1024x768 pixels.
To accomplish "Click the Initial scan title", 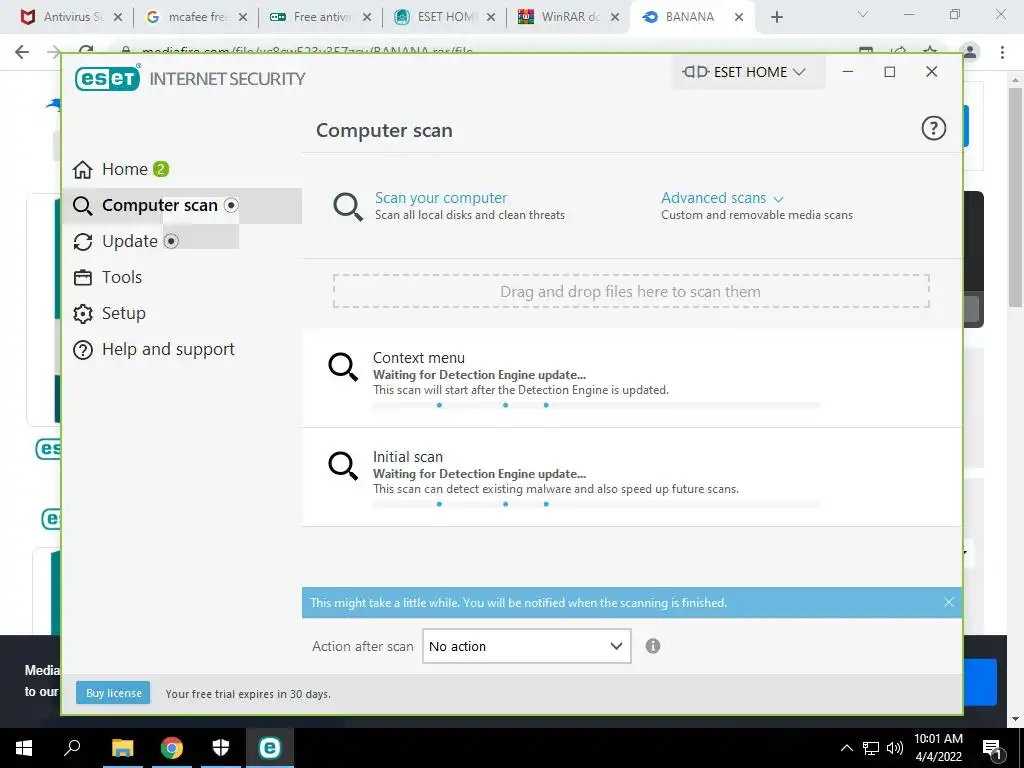I will click(x=408, y=456).
